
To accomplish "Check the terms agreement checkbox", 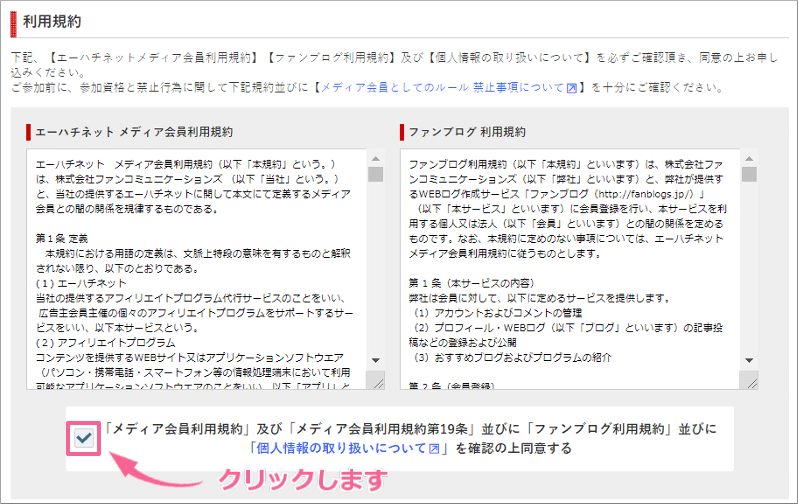I will pyautogui.click(x=84, y=438).
